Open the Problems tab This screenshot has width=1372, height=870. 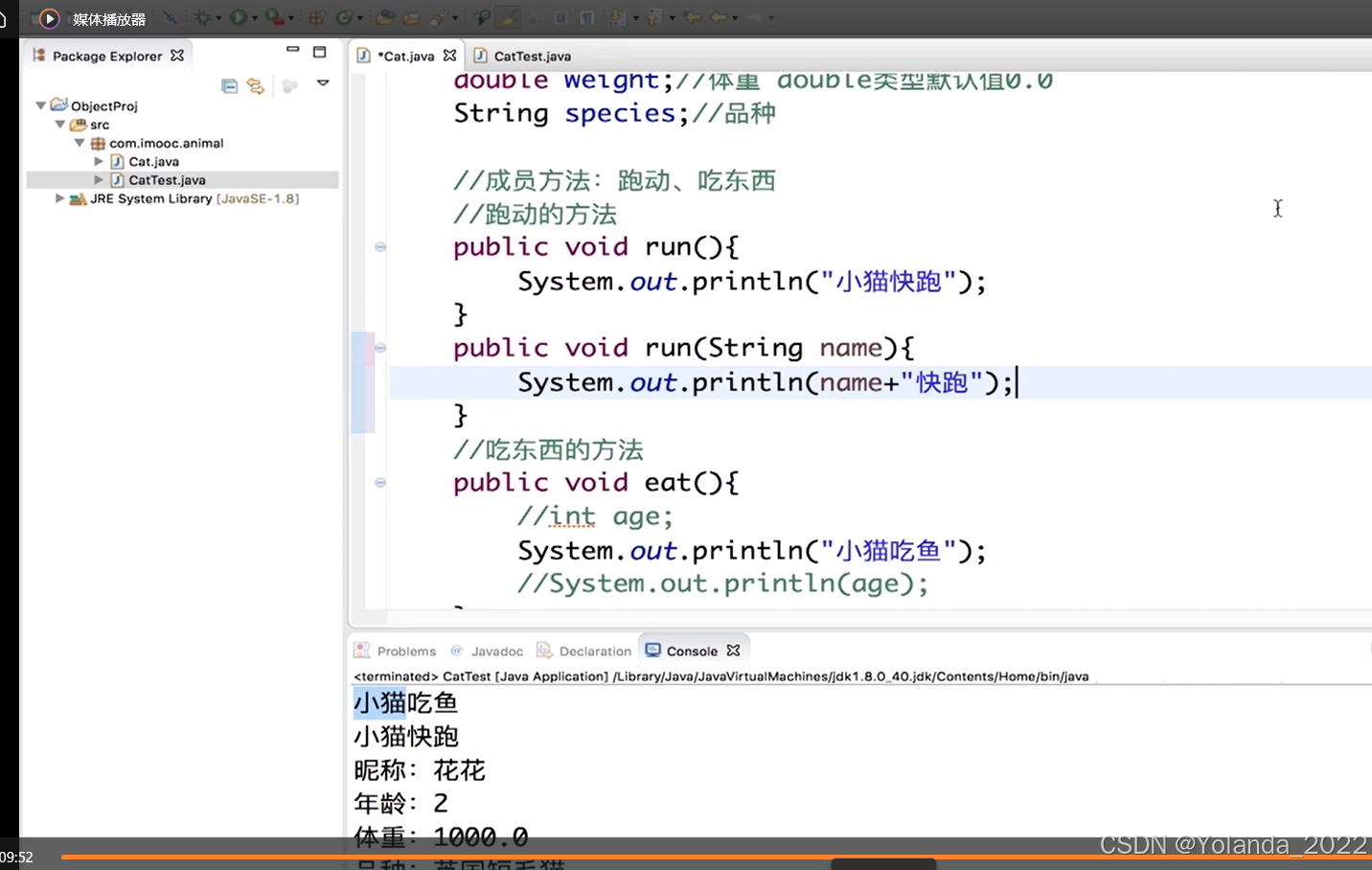coord(406,651)
